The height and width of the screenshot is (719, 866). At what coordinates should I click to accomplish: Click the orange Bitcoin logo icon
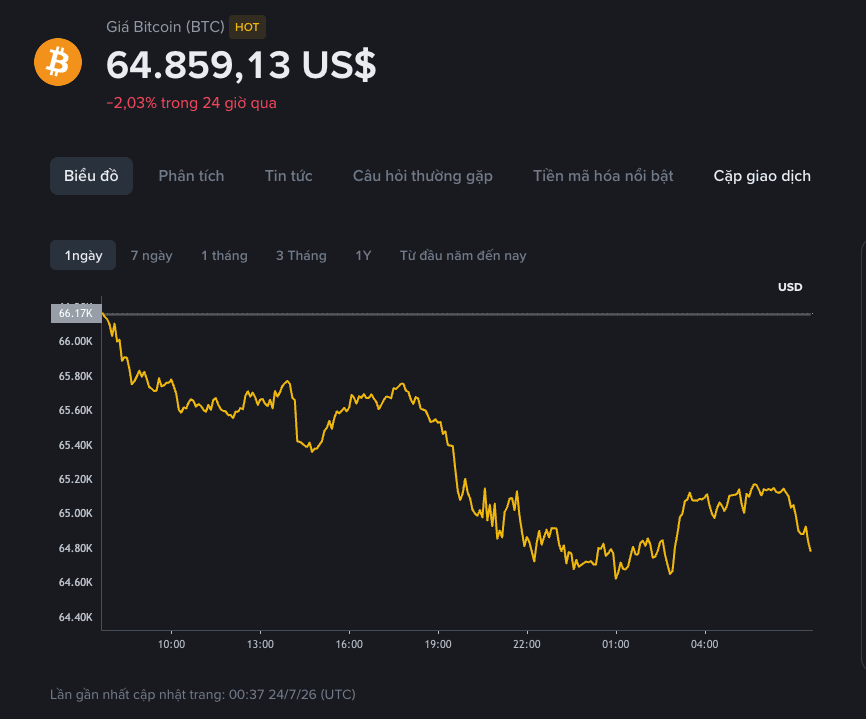(58, 62)
